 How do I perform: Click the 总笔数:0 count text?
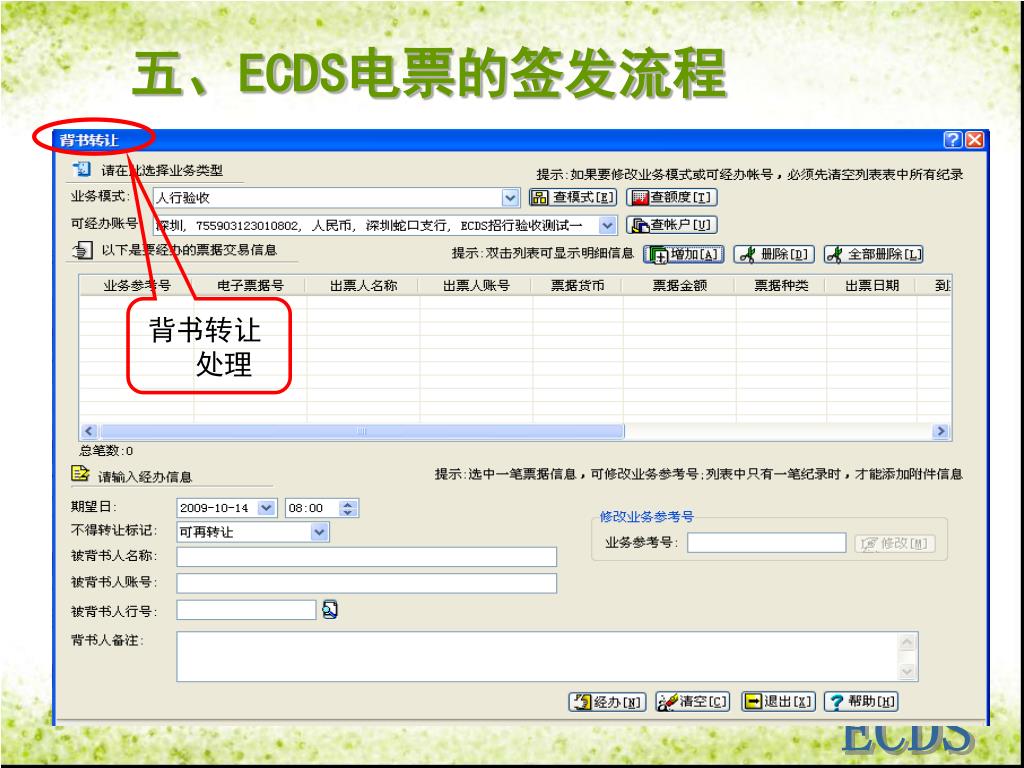[106, 451]
